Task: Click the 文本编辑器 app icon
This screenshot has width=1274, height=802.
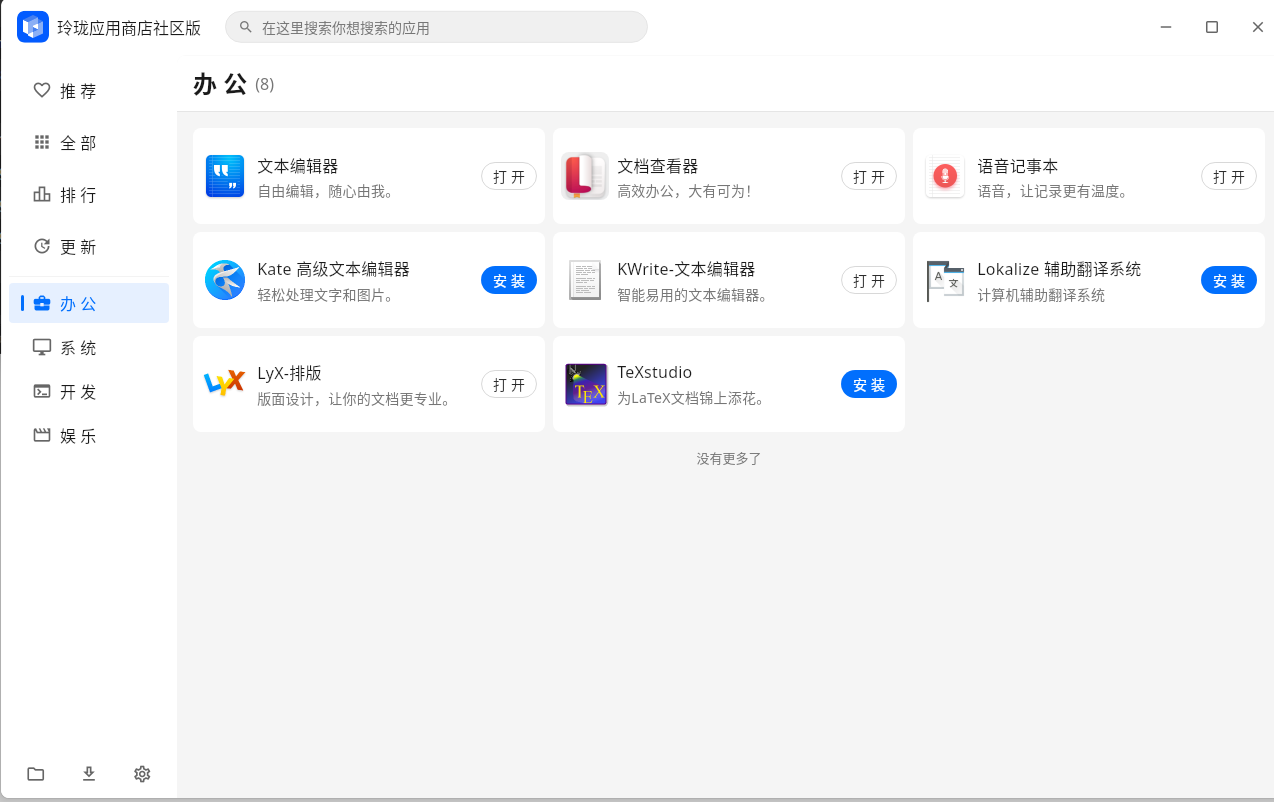Action: point(225,176)
